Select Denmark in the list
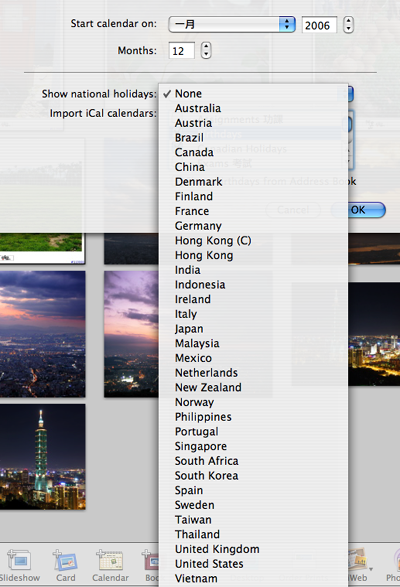Viewport: 400px width, 587px height. click(x=254, y=182)
